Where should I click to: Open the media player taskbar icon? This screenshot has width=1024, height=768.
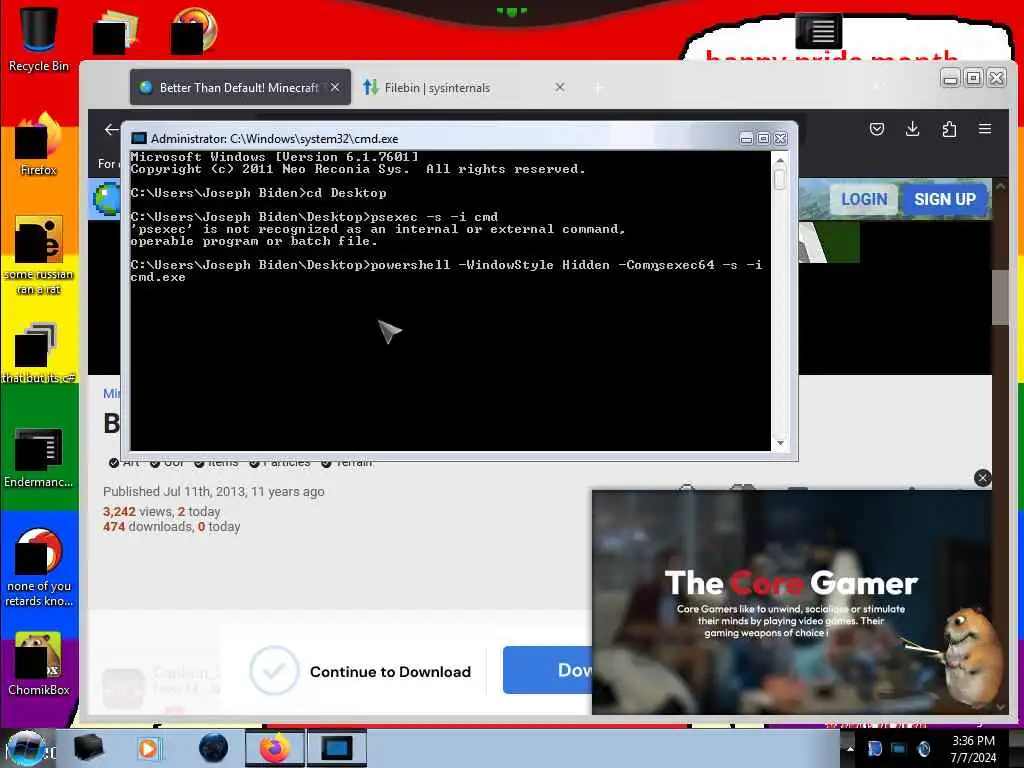click(x=148, y=748)
